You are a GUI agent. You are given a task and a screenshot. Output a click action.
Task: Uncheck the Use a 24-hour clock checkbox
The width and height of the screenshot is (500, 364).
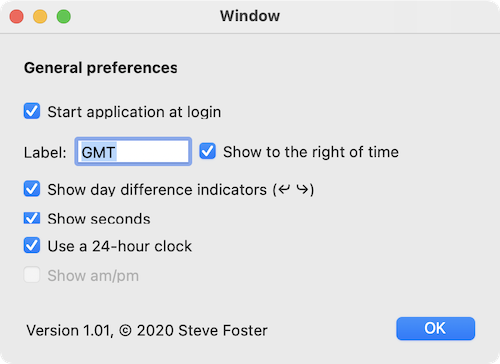[x=32, y=245]
